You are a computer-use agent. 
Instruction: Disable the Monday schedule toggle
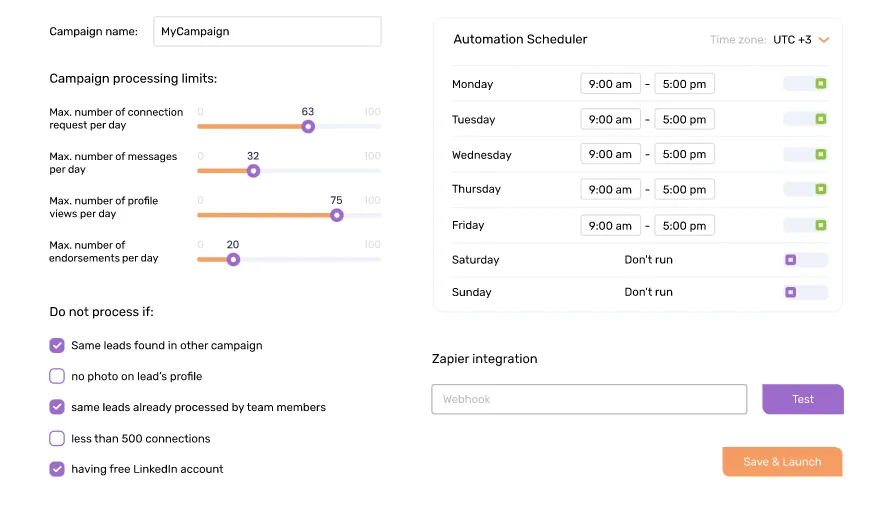click(806, 84)
